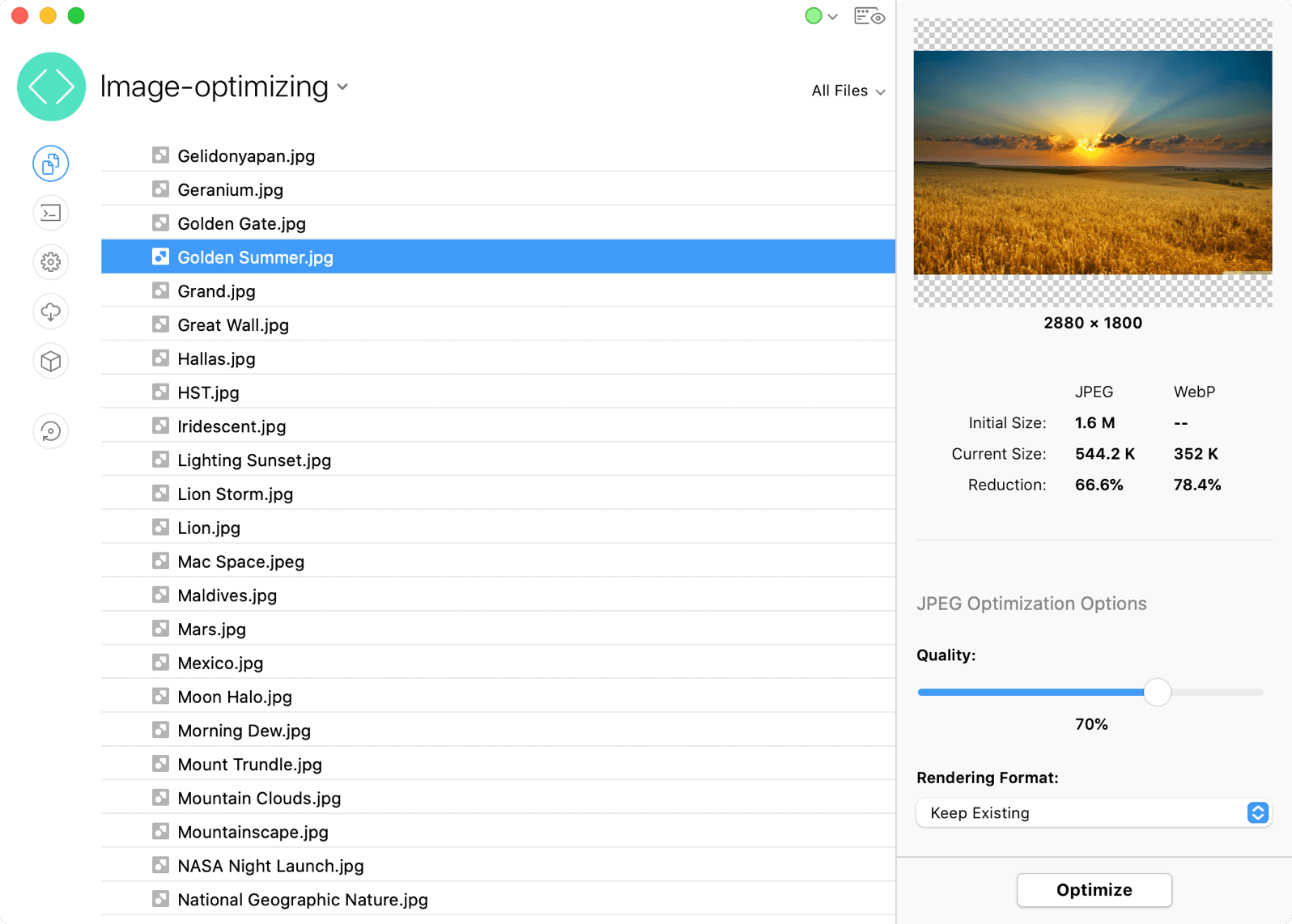
Task: Select the Mount Trundle.jpg file name
Action: click(x=250, y=765)
